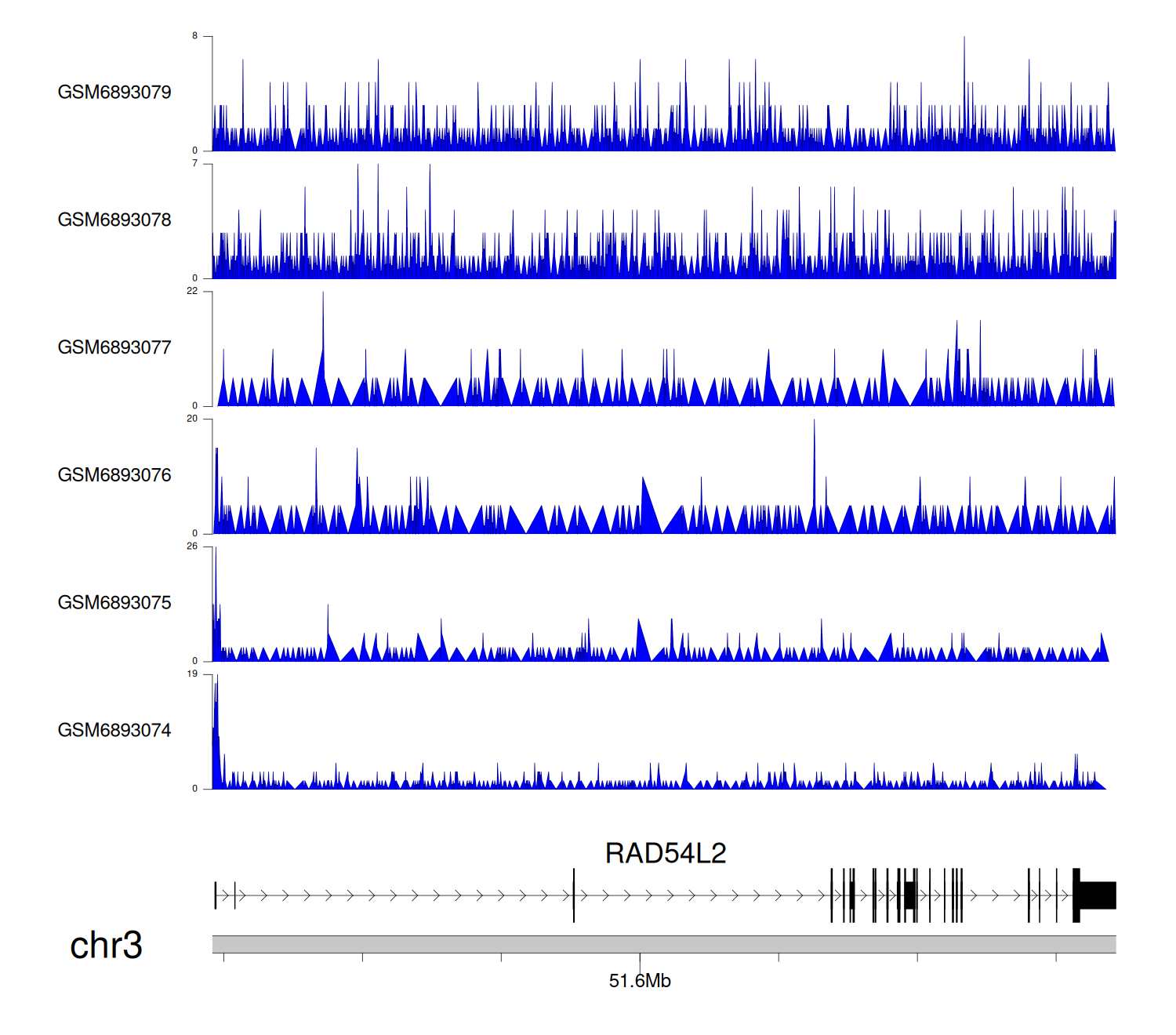Click the first exon at the RAD54L2 gene start

[216, 895]
